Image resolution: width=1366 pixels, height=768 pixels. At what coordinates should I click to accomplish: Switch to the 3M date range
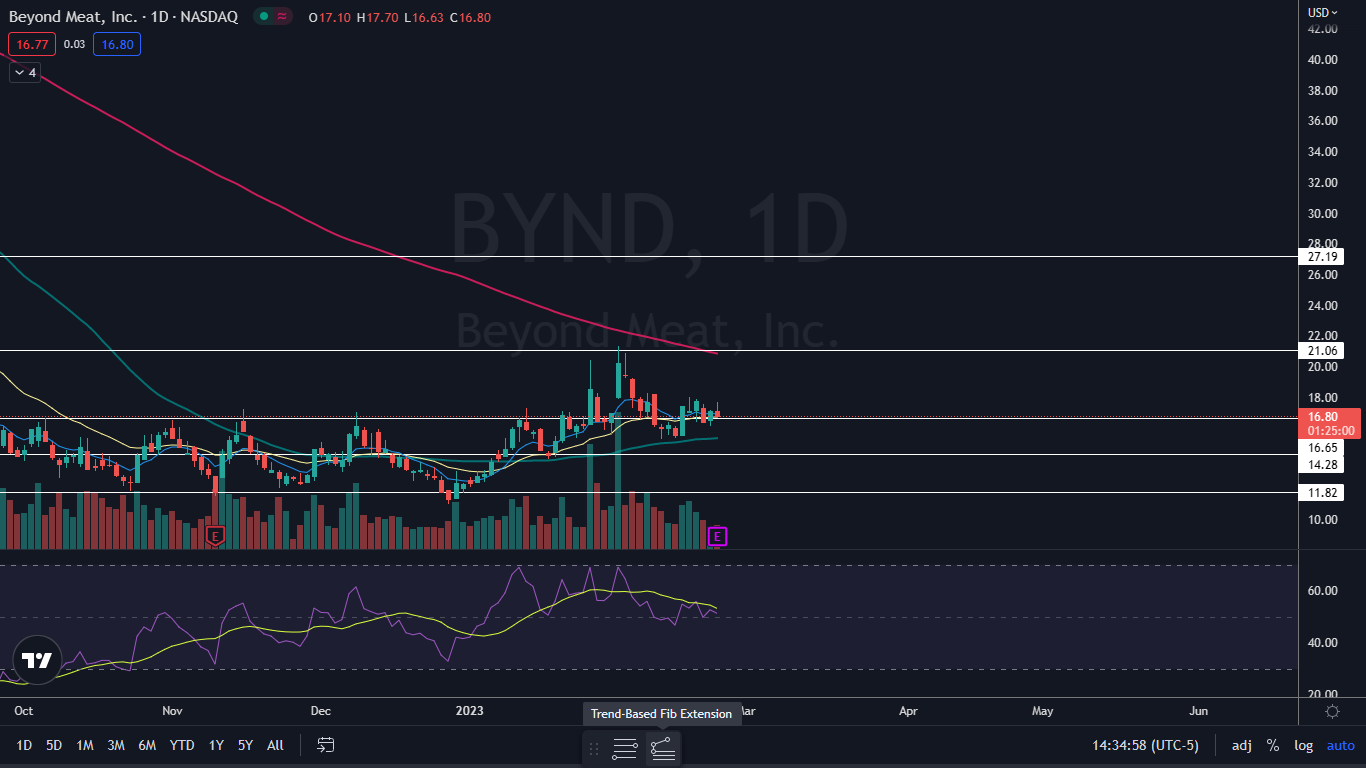click(x=116, y=745)
